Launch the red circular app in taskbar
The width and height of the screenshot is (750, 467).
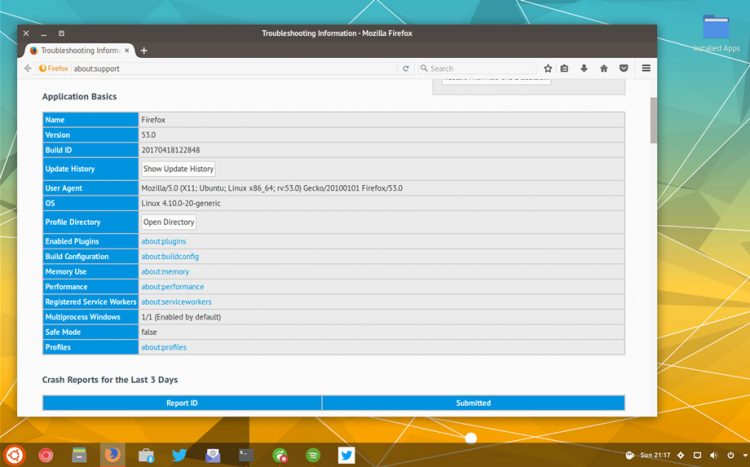[46, 455]
